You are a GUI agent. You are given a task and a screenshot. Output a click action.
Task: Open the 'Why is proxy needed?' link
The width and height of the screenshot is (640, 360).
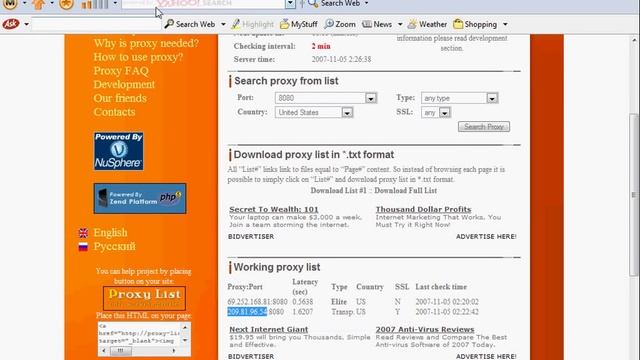[146, 43]
